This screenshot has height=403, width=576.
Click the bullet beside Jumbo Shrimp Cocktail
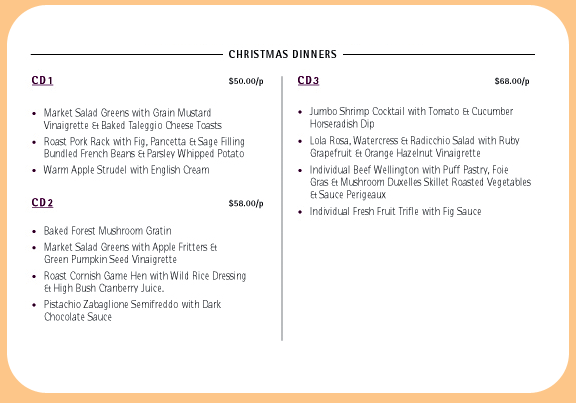coord(300,112)
